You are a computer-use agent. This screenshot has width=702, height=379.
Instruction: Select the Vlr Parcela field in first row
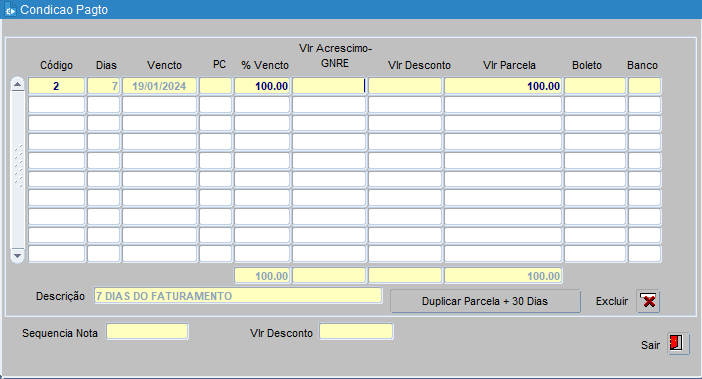coord(503,86)
